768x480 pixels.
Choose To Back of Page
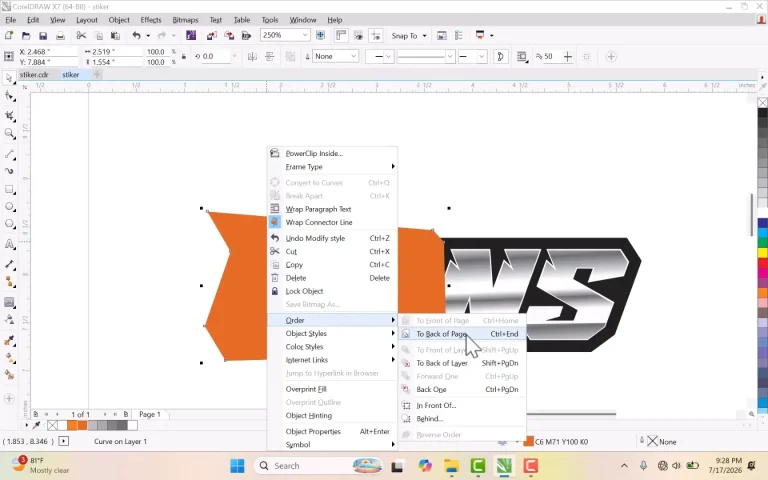pos(461,334)
